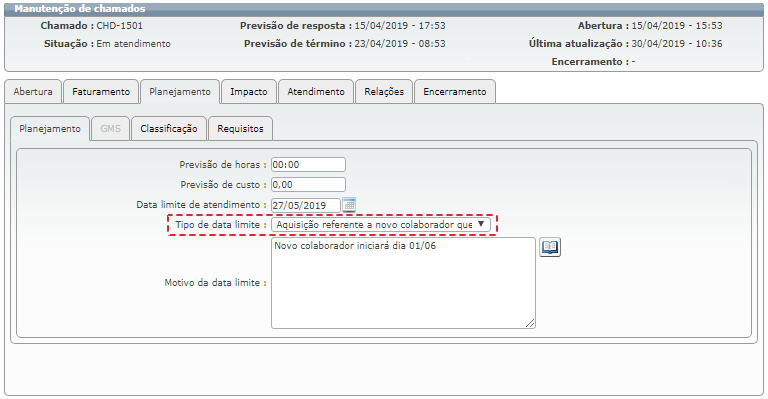Go to the Impacto tab
This screenshot has height=399, width=768.
pos(249,92)
